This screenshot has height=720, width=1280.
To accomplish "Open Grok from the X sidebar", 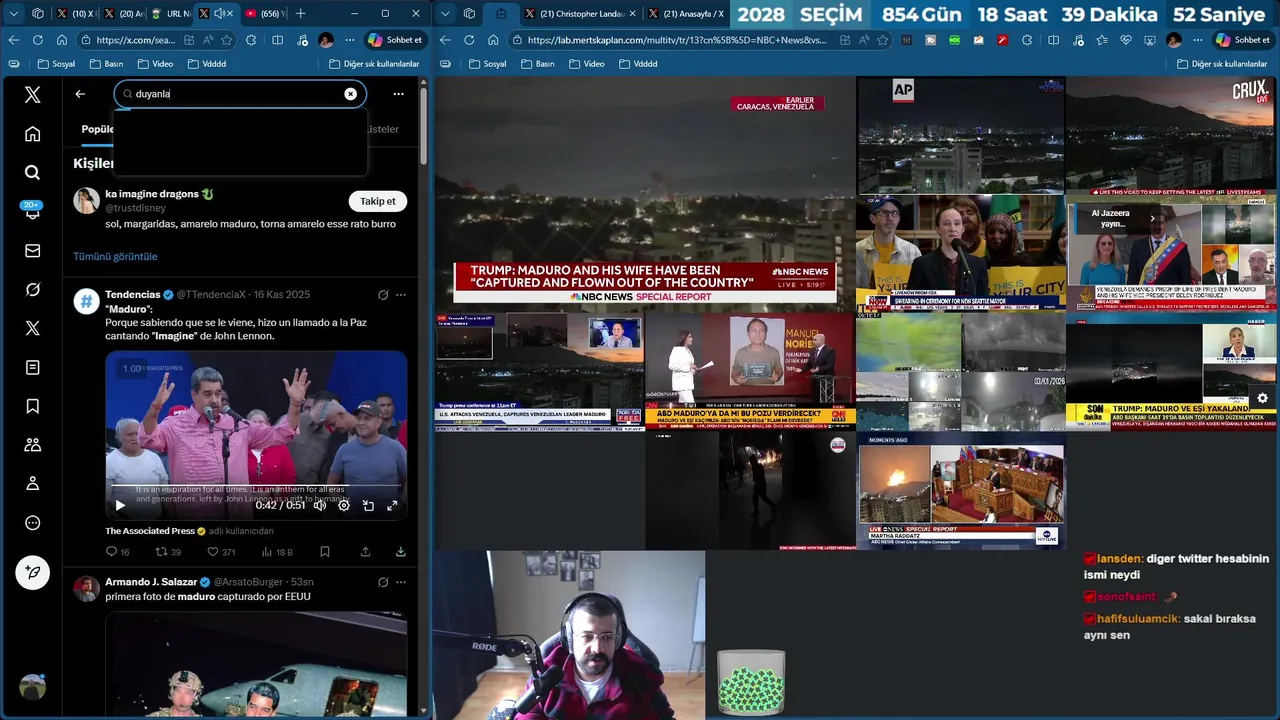I will (33, 290).
